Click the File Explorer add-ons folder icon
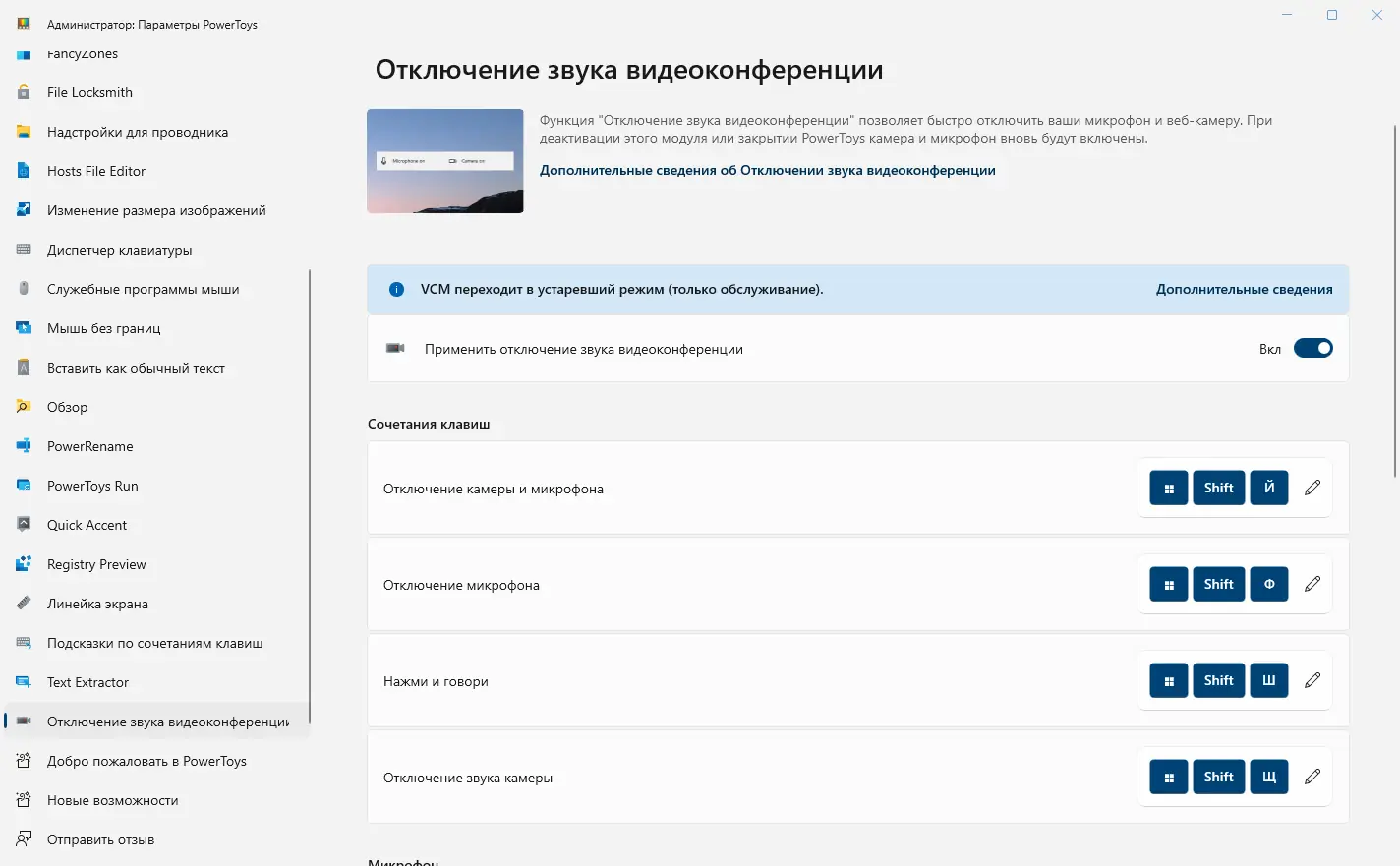1400x866 pixels. click(x=24, y=132)
